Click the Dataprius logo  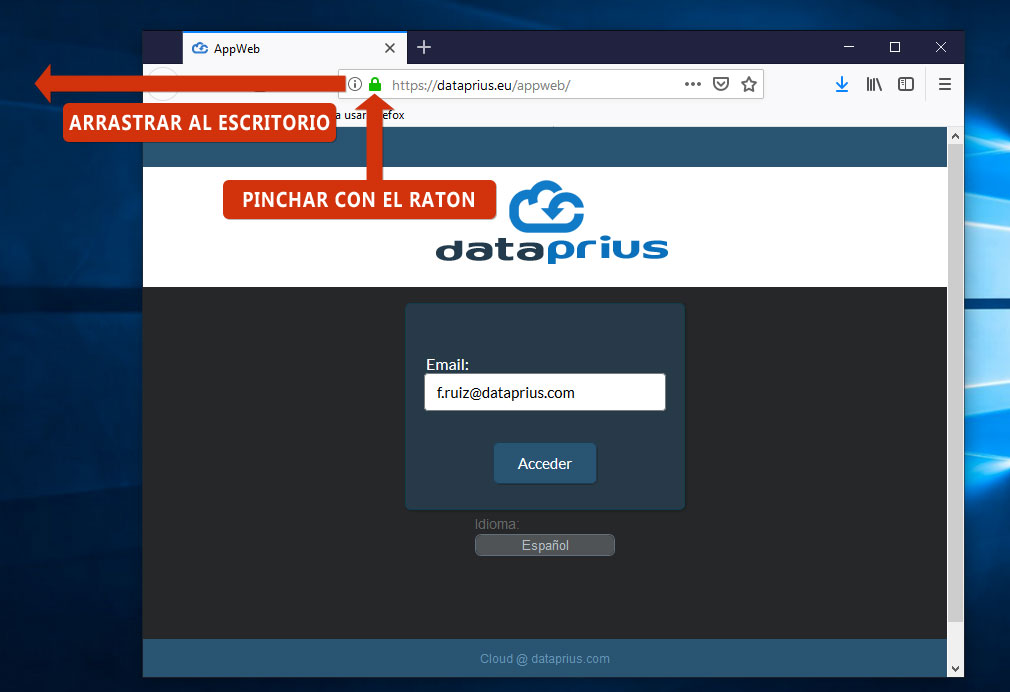point(551,222)
